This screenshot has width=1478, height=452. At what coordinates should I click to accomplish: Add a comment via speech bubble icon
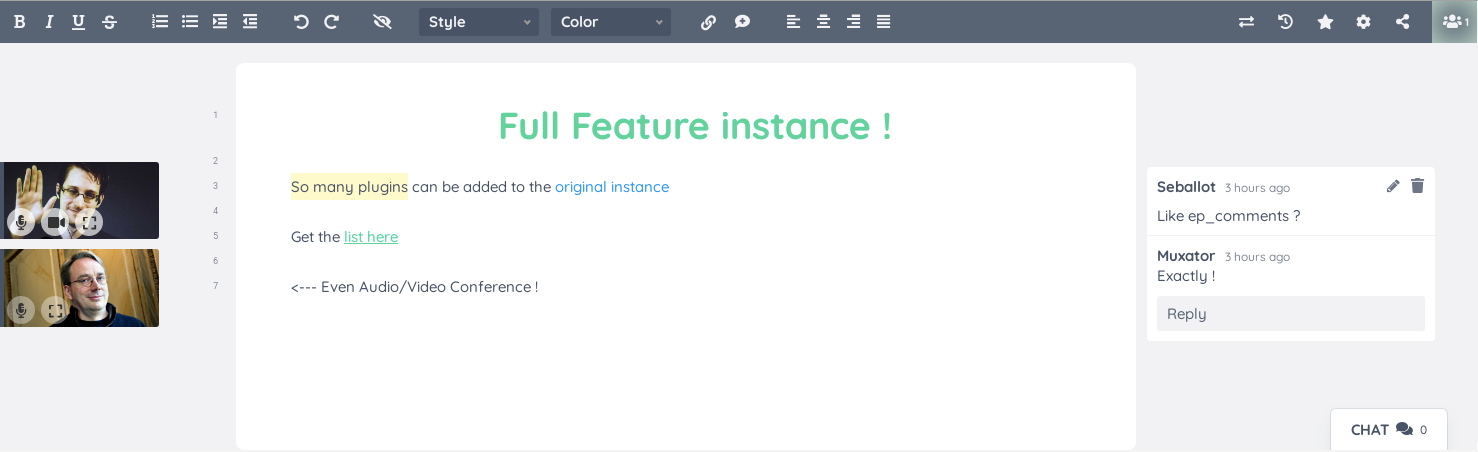tap(742, 22)
